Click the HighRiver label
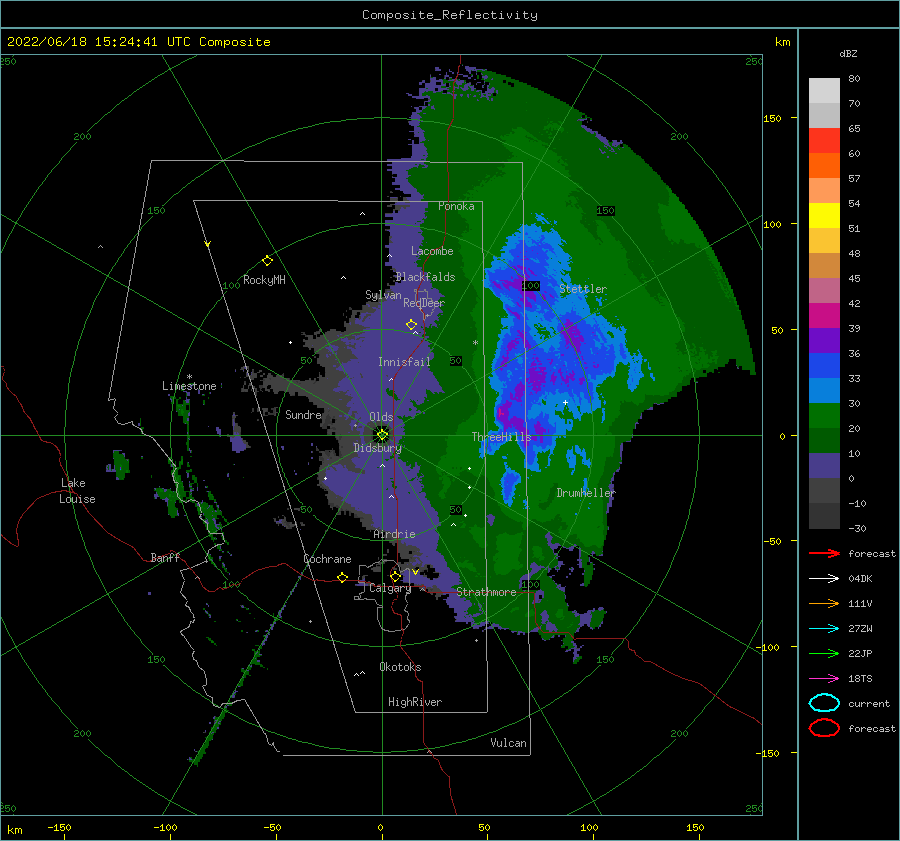The image size is (900, 841). (x=415, y=702)
